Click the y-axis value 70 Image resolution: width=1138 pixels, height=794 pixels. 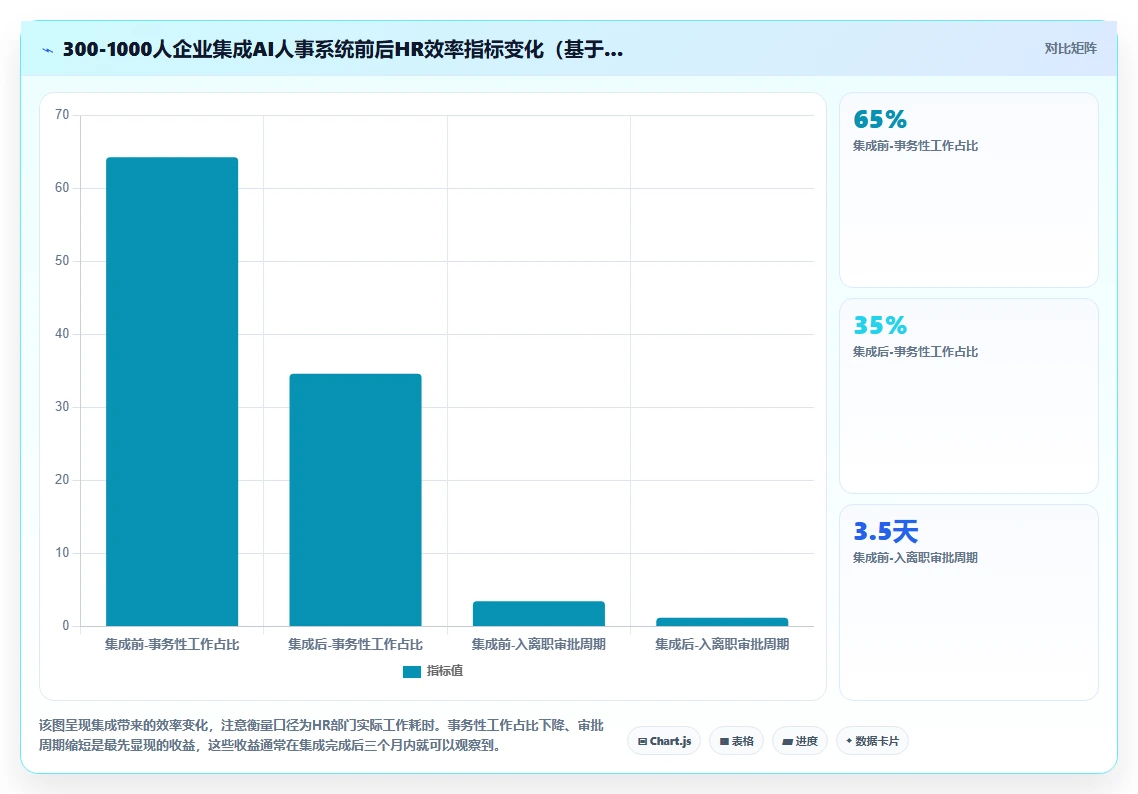62,115
